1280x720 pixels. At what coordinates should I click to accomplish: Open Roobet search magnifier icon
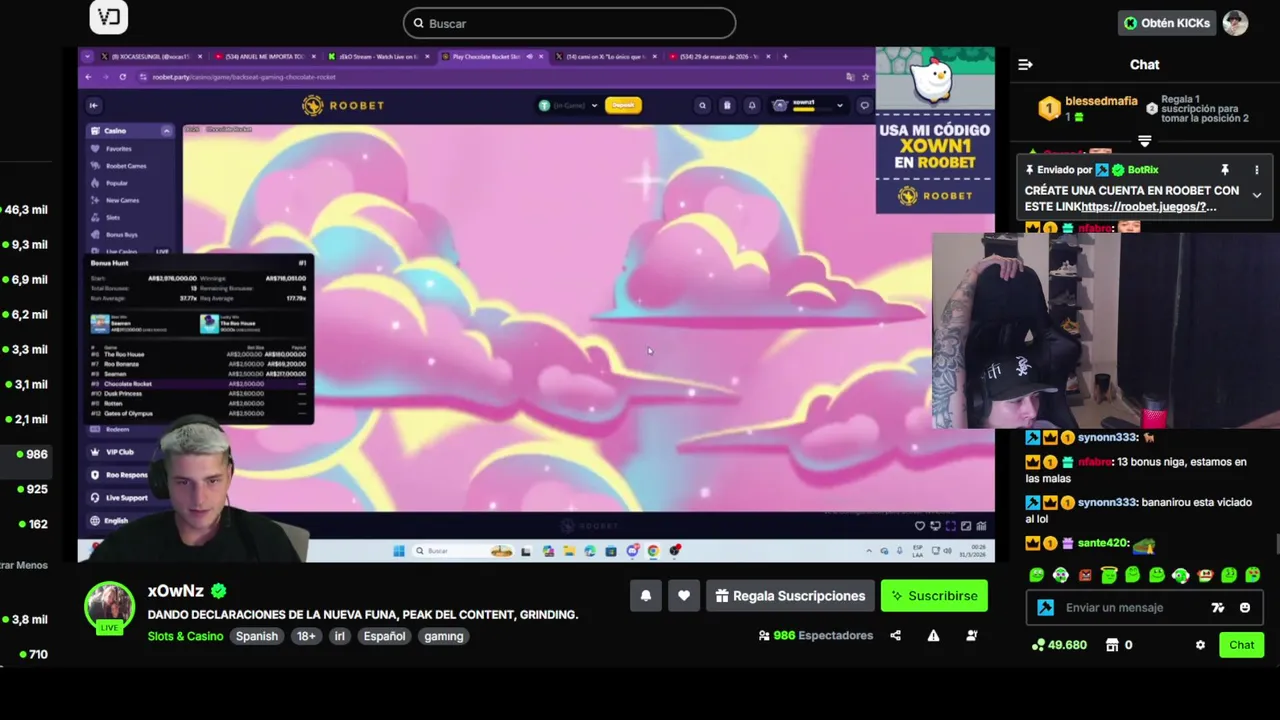(x=702, y=105)
